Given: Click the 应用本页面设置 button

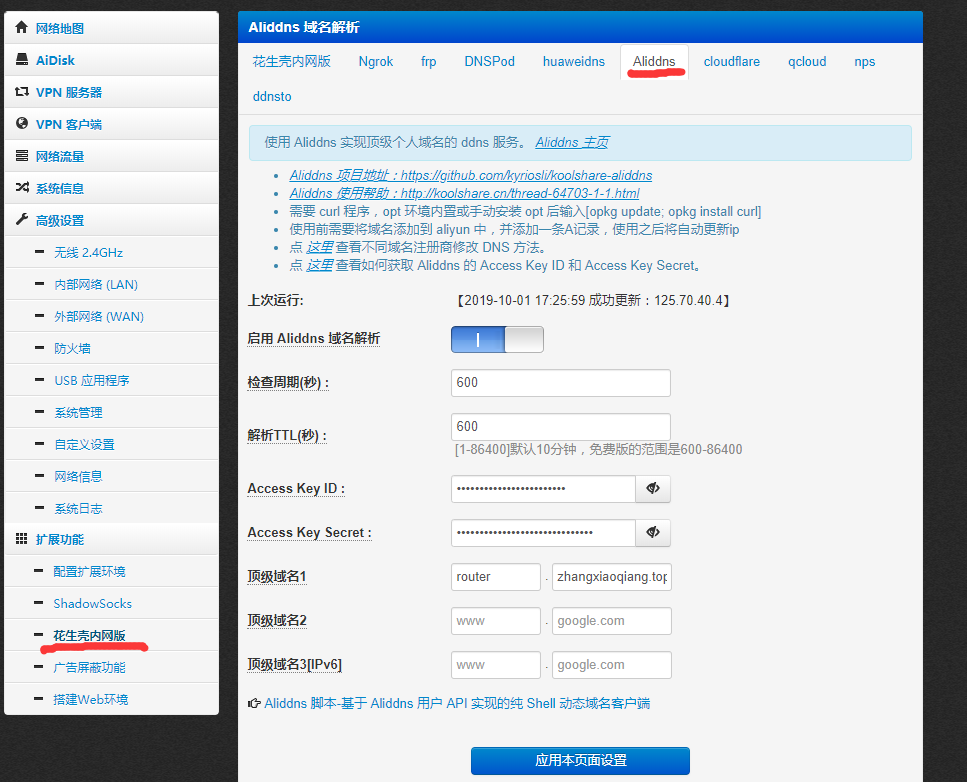Looking at the screenshot, I should click(x=580, y=760).
